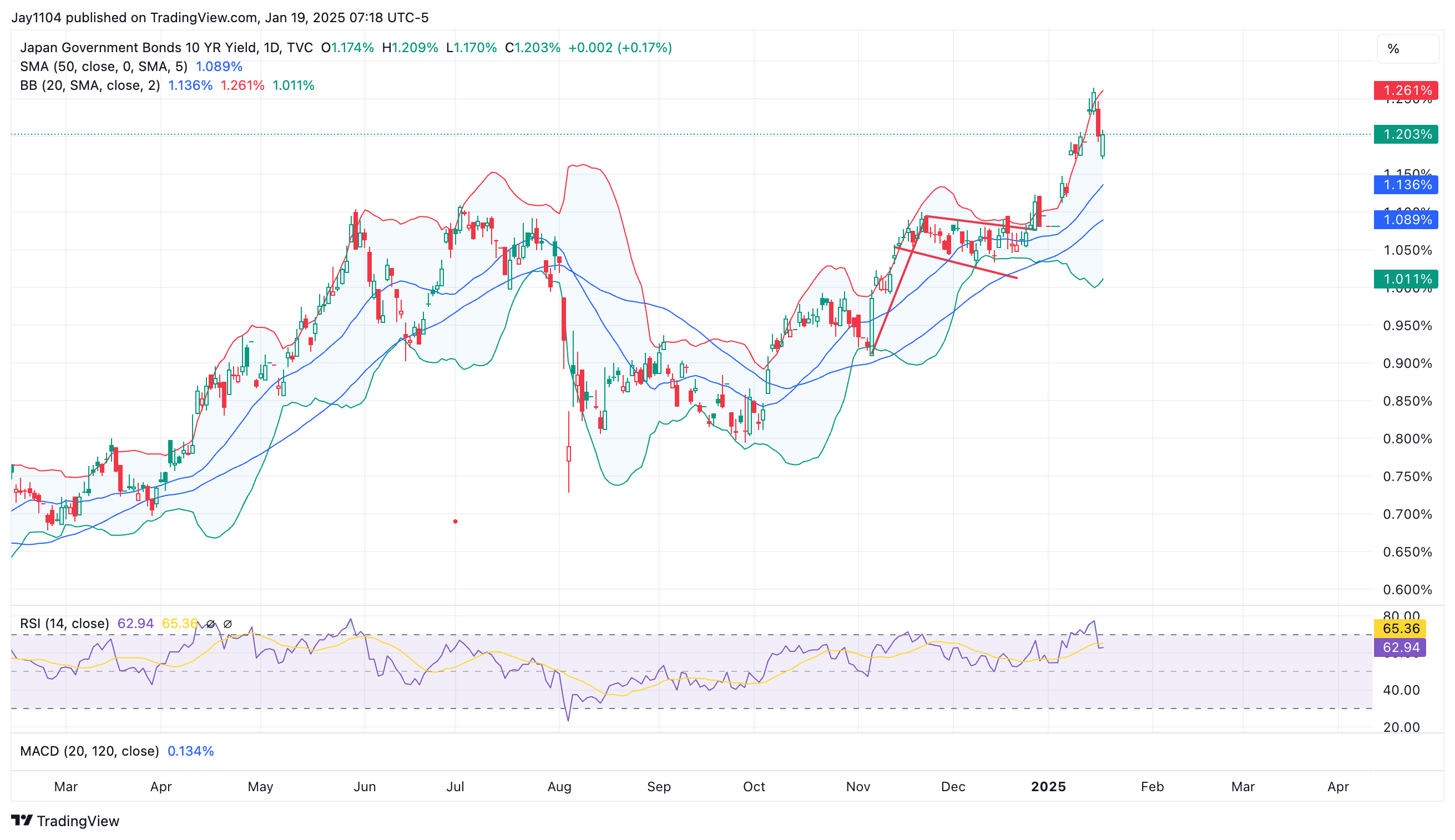
Task: Click the Jun label on time axis
Action: click(365, 787)
